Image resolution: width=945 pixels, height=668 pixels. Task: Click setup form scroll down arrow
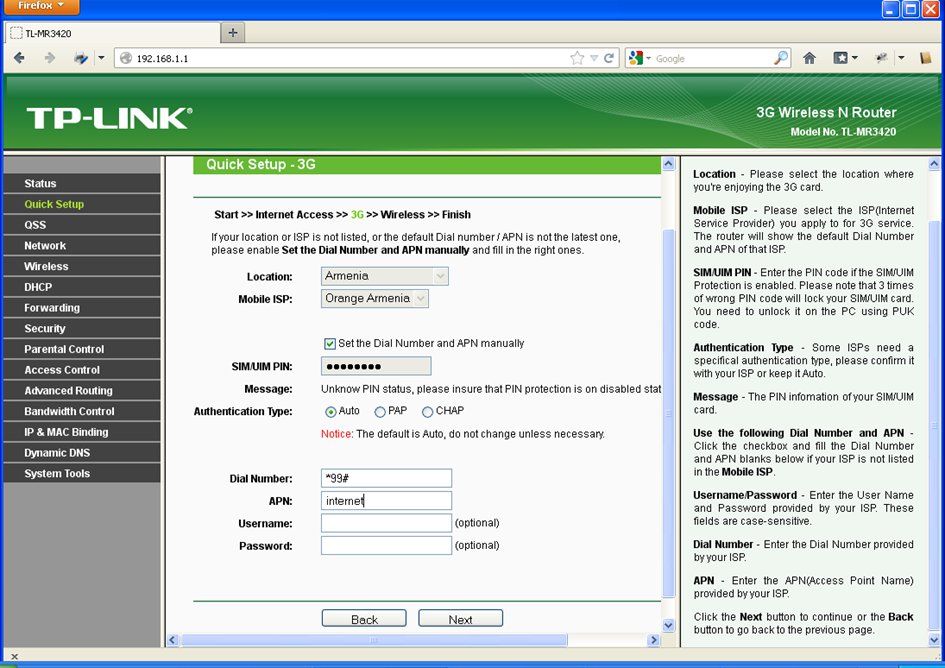pos(668,625)
